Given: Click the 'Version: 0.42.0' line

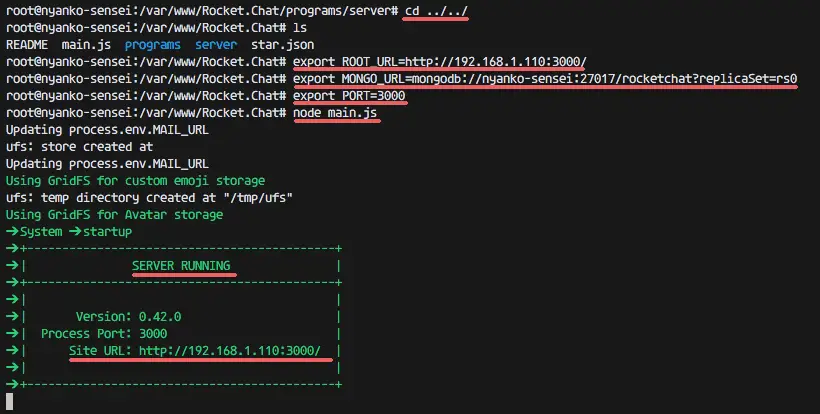Looking at the screenshot, I should [129, 317].
